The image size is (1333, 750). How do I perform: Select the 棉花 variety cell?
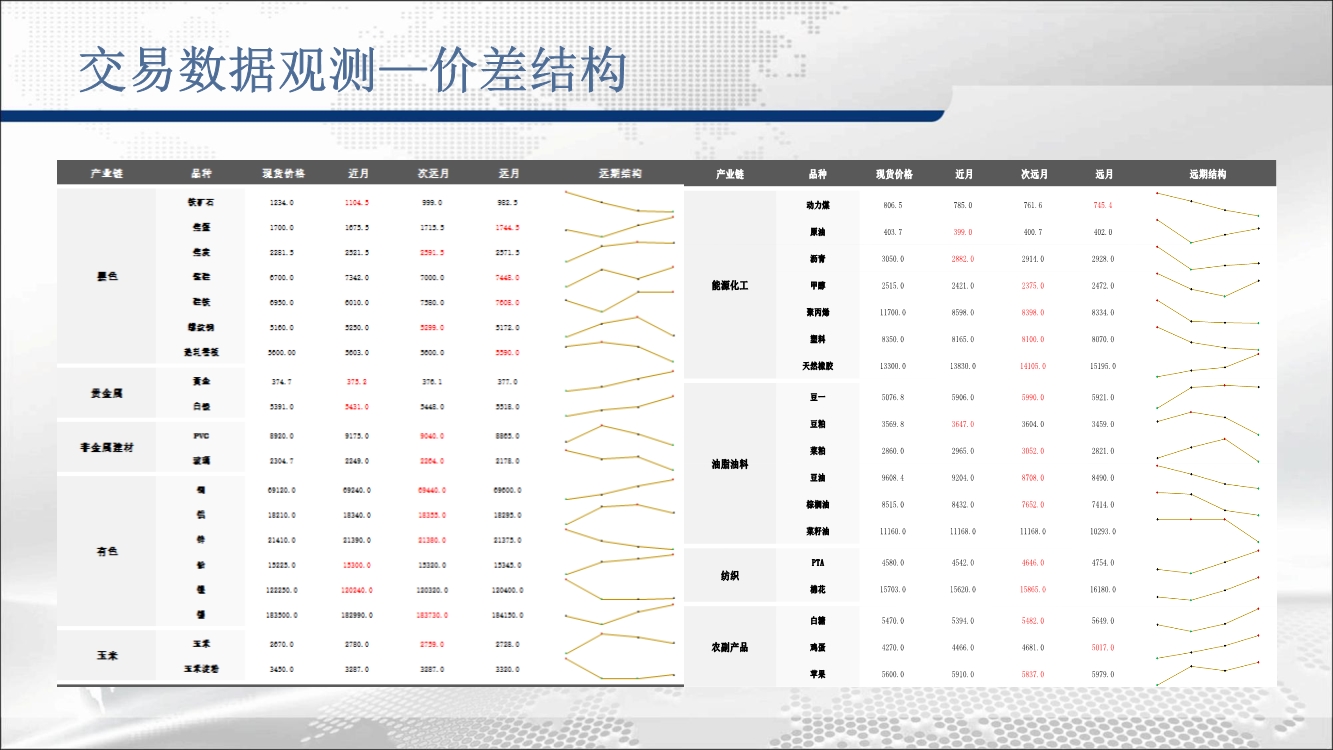pos(818,590)
